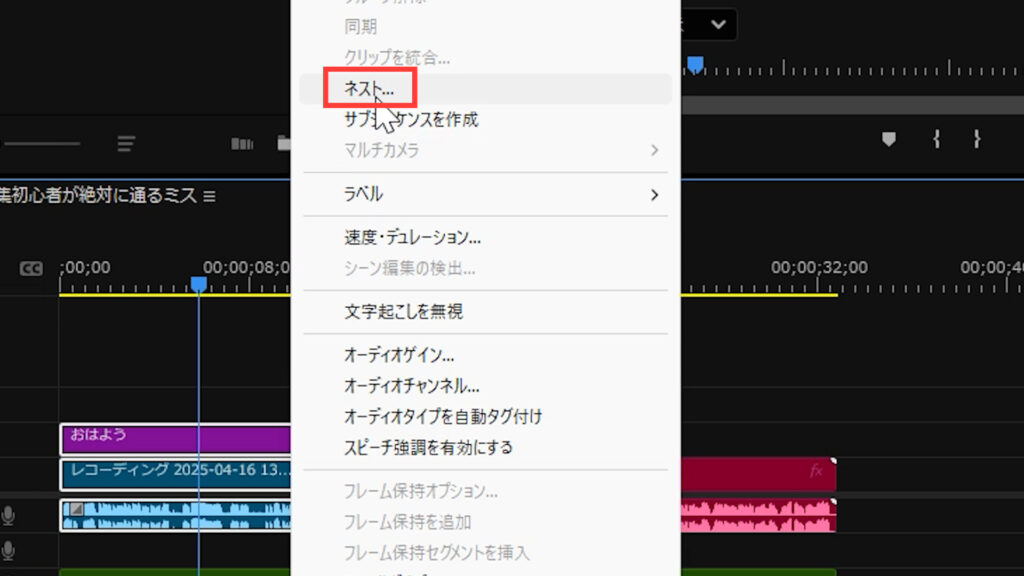Choose ネスト... from the context menu
This screenshot has height=576, width=1024.
pos(485,89)
